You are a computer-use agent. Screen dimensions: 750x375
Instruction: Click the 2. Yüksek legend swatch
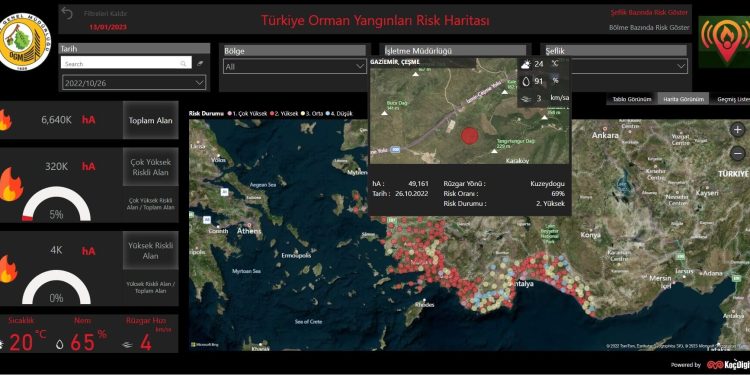(272, 113)
